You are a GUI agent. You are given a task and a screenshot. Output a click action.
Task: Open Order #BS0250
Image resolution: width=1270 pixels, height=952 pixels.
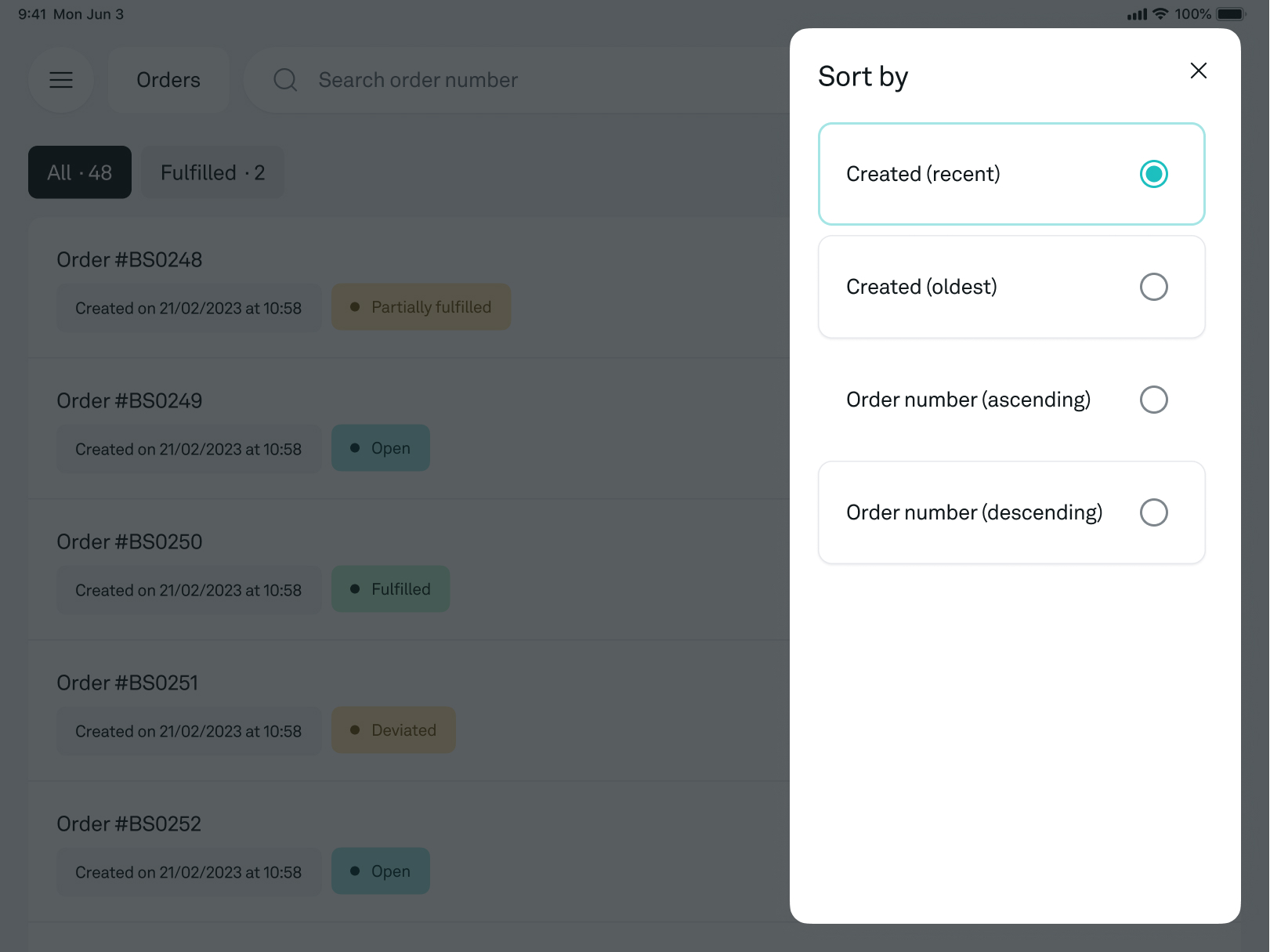click(x=409, y=570)
